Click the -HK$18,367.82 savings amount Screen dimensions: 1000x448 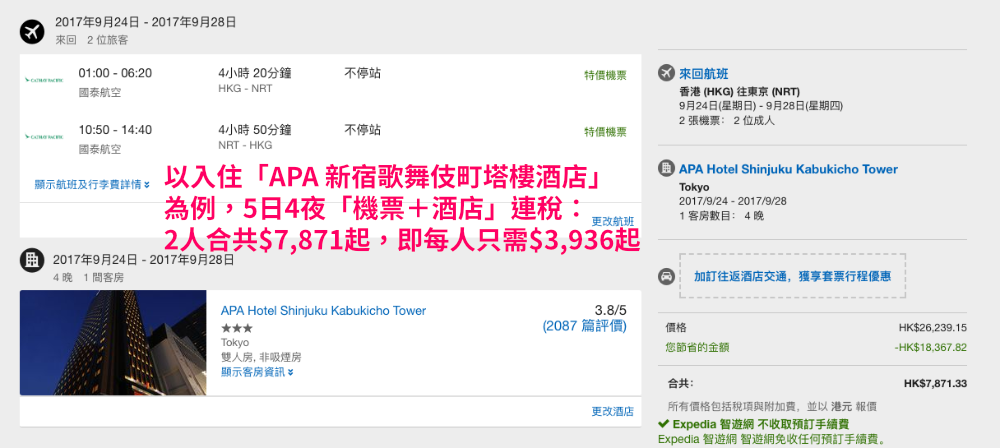pyautogui.click(x=930, y=347)
